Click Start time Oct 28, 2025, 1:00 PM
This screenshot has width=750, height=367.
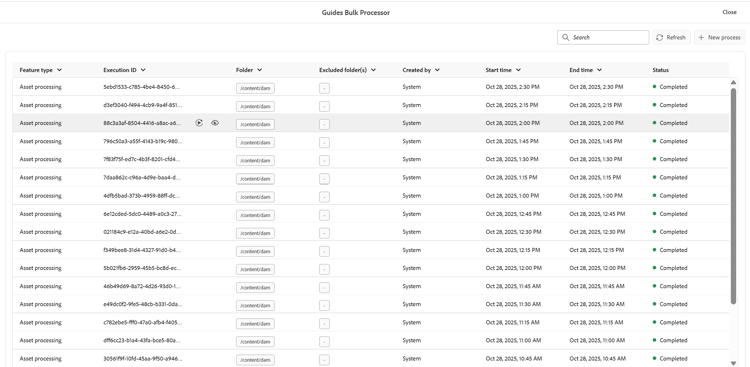click(512, 196)
